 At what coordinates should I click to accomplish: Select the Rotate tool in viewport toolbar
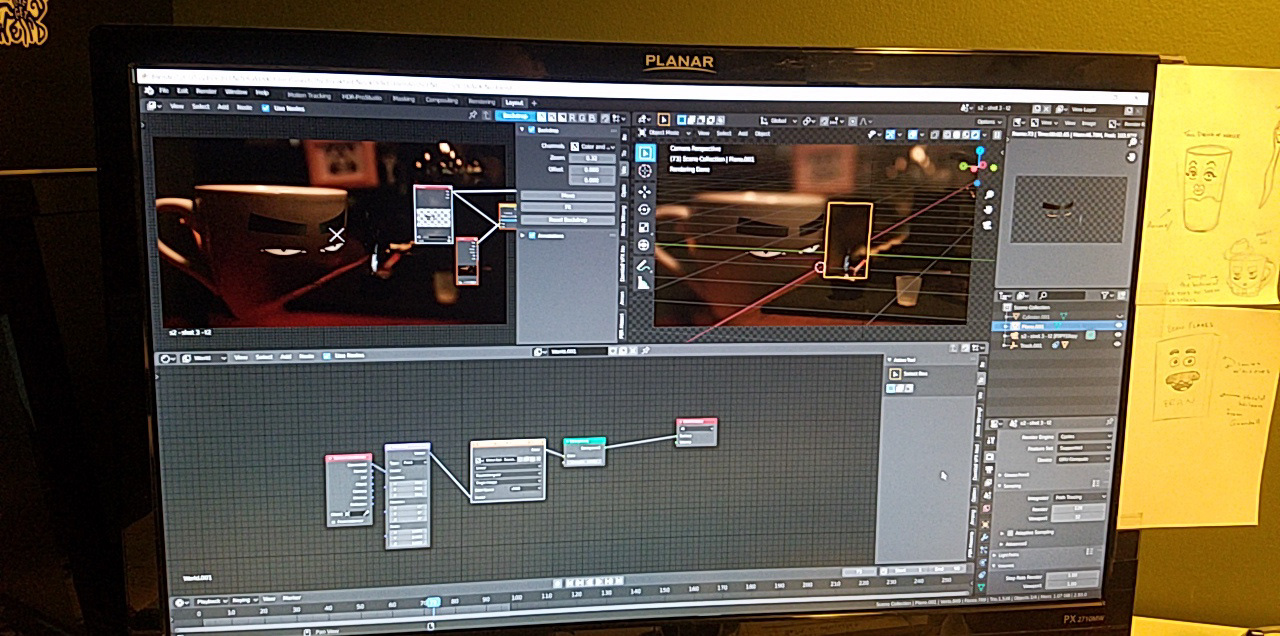click(645, 209)
